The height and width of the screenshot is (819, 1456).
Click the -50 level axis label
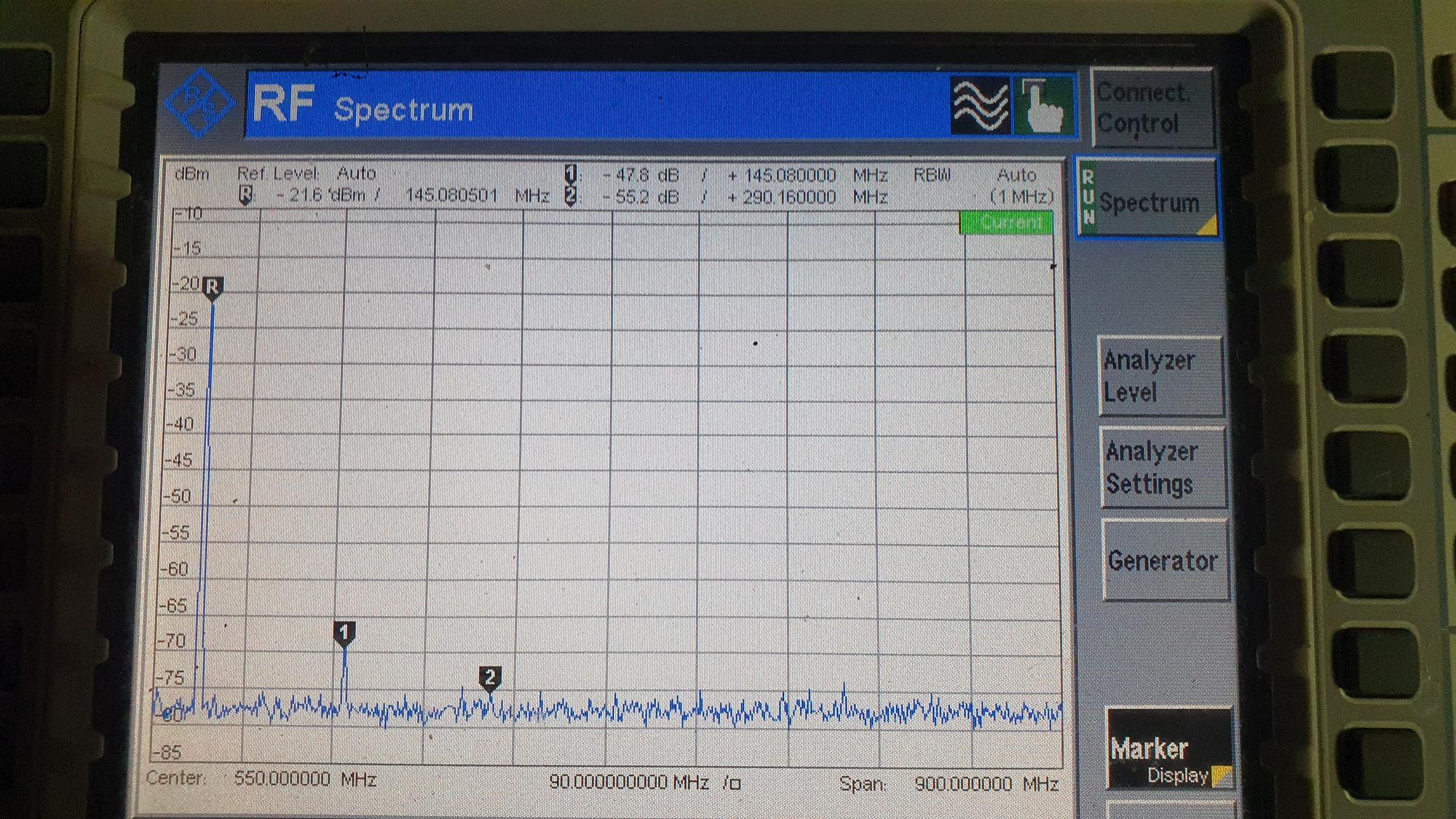click(x=178, y=496)
